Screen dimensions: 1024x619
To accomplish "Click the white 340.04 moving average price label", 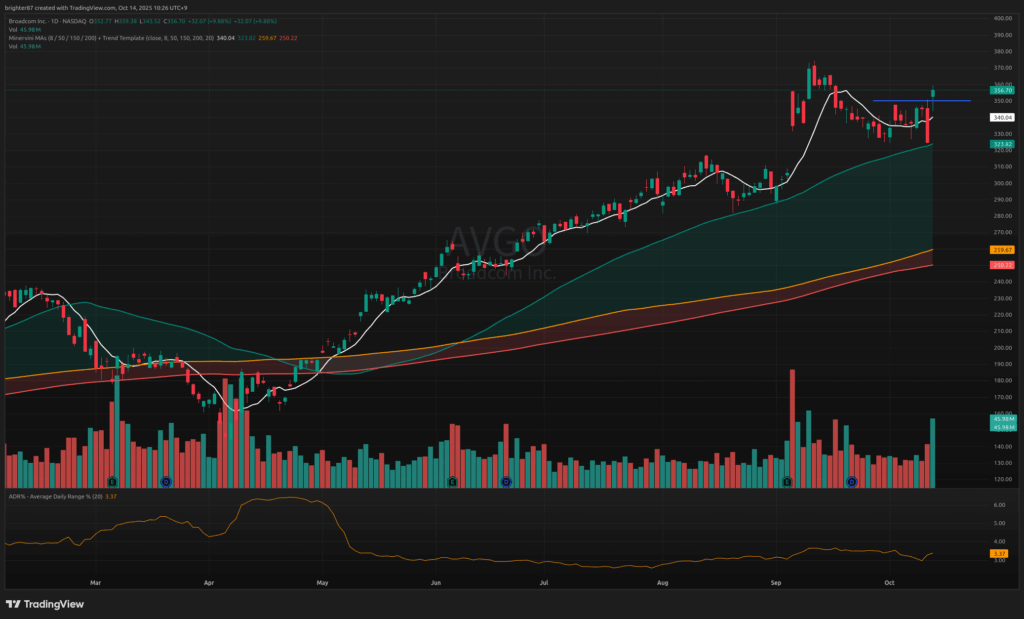I will click(1002, 117).
